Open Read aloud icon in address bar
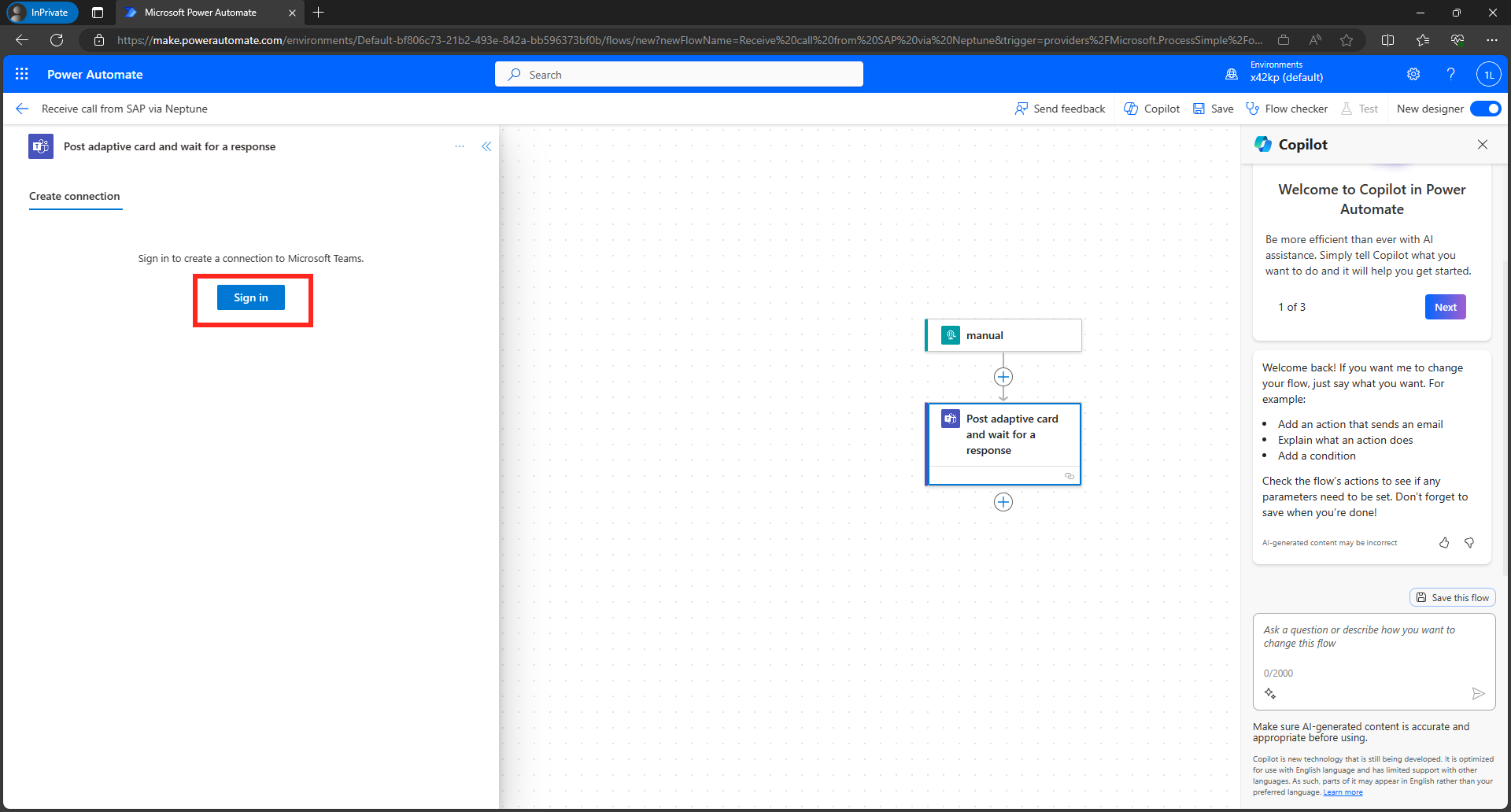1511x812 pixels. [1315, 40]
